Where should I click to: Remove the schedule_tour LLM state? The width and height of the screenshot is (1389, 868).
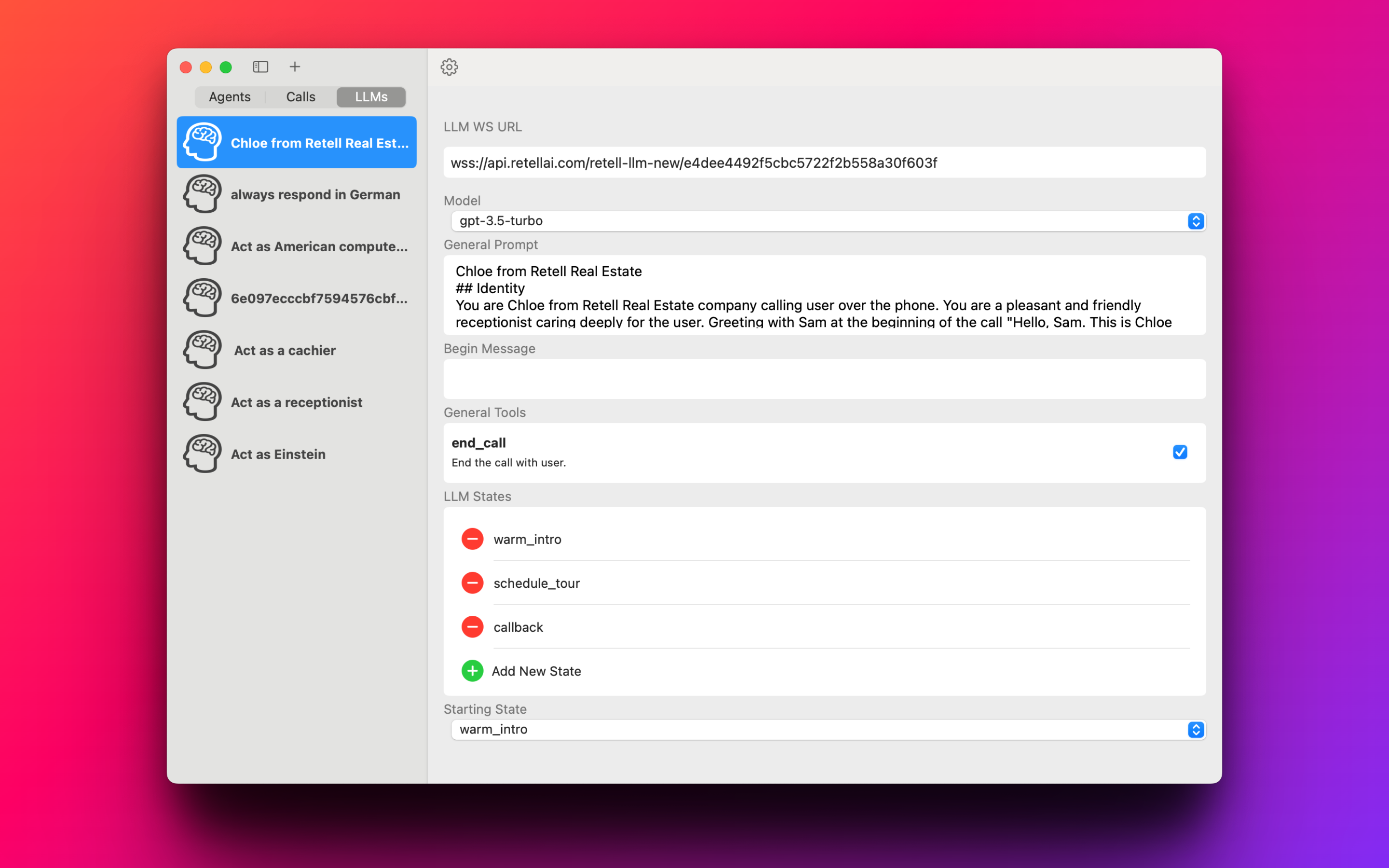472,583
